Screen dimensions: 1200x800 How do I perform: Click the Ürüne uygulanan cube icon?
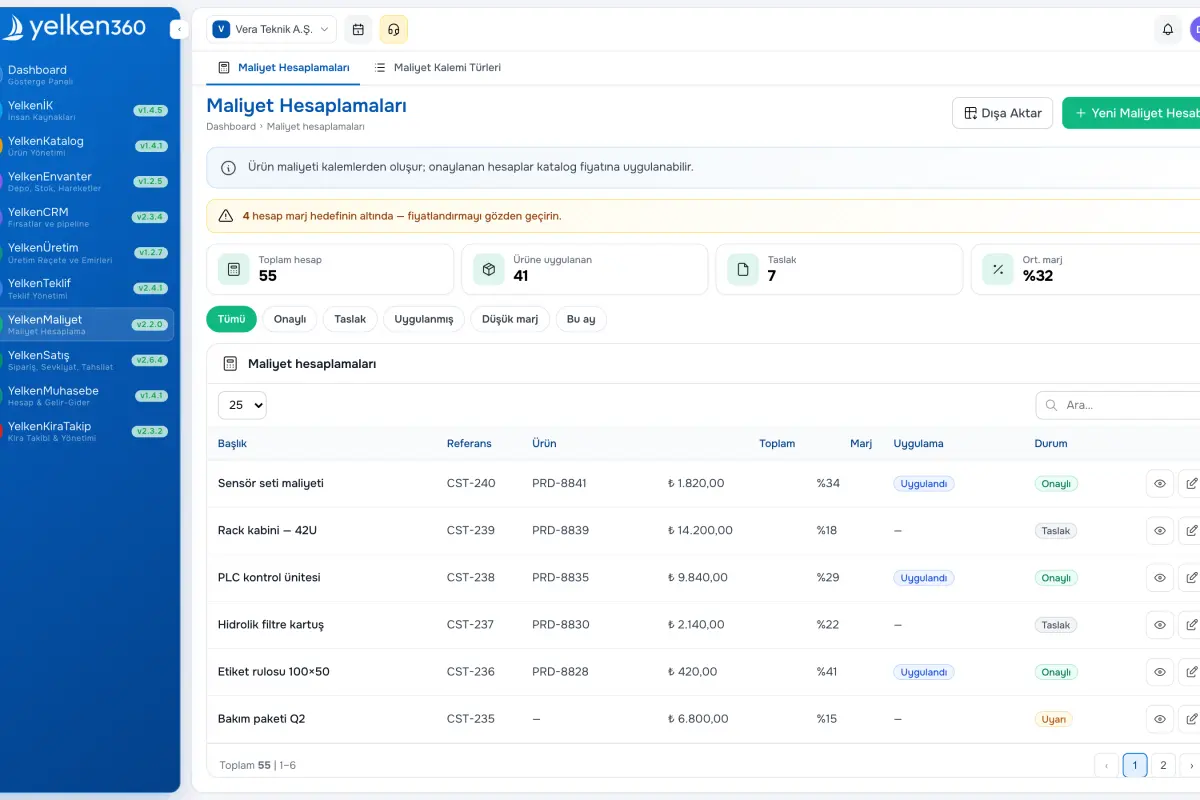pyautogui.click(x=489, y=269)
